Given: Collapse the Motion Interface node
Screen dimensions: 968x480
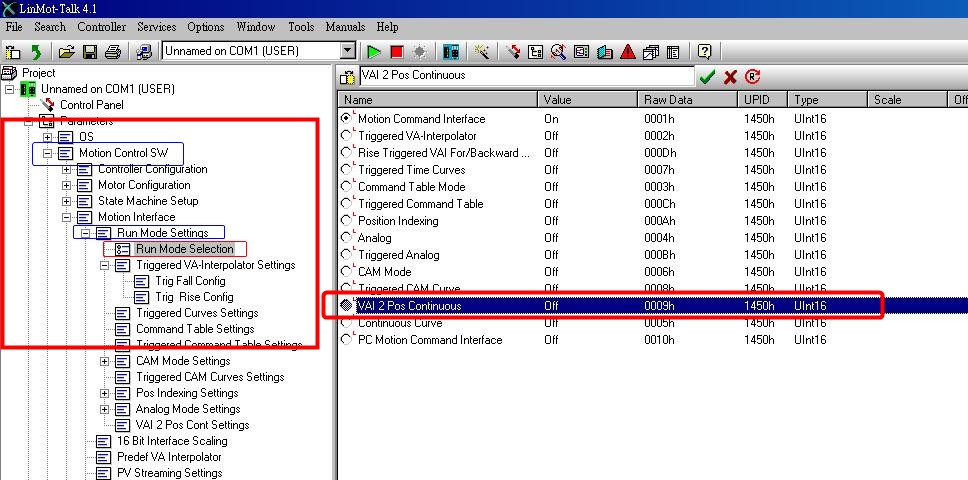Looking at the screenshot, I should 67,217.
